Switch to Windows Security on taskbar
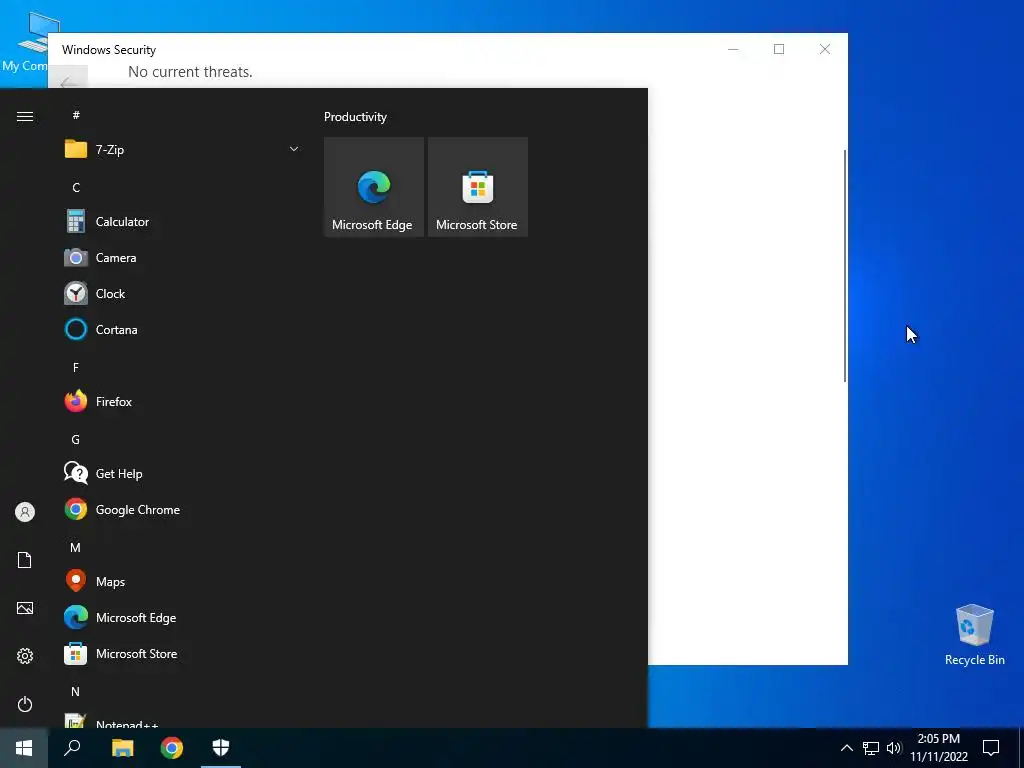This screenshot has height=768, width=1024. click(221, 748)
